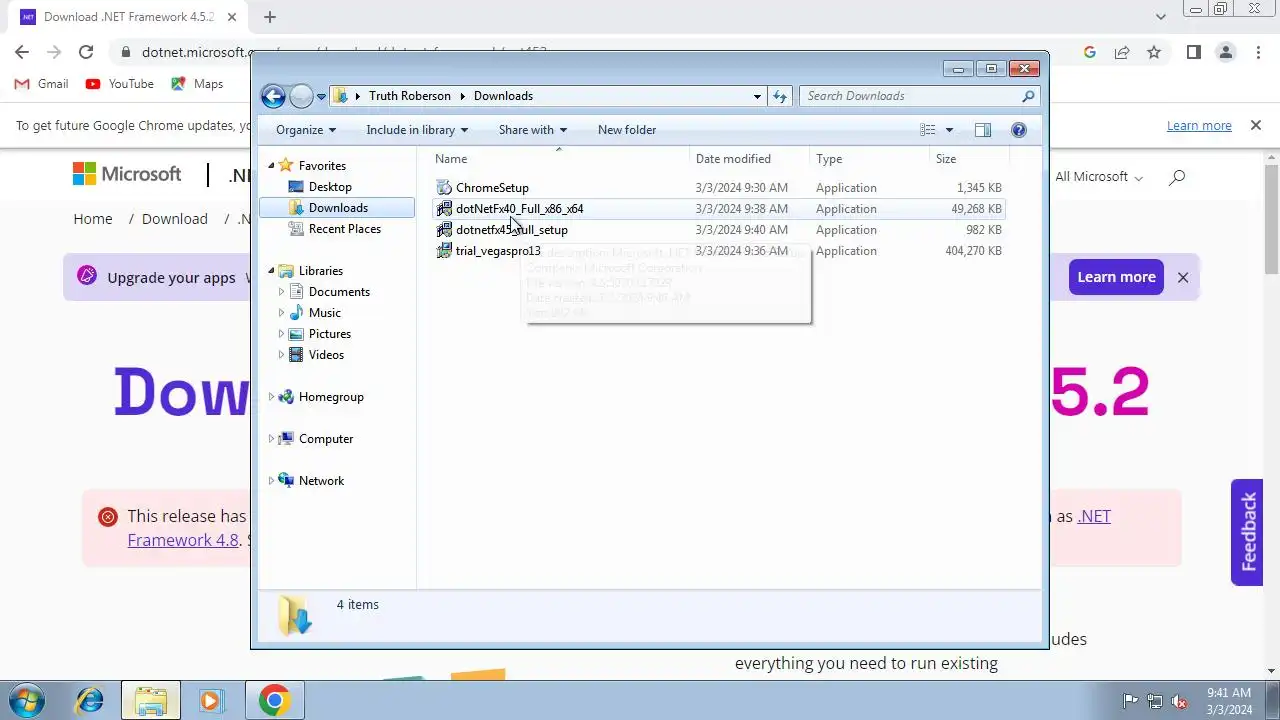Collapse the Libraries group
This screenshot has width=1280, height=720.
[x=271, y=271]
